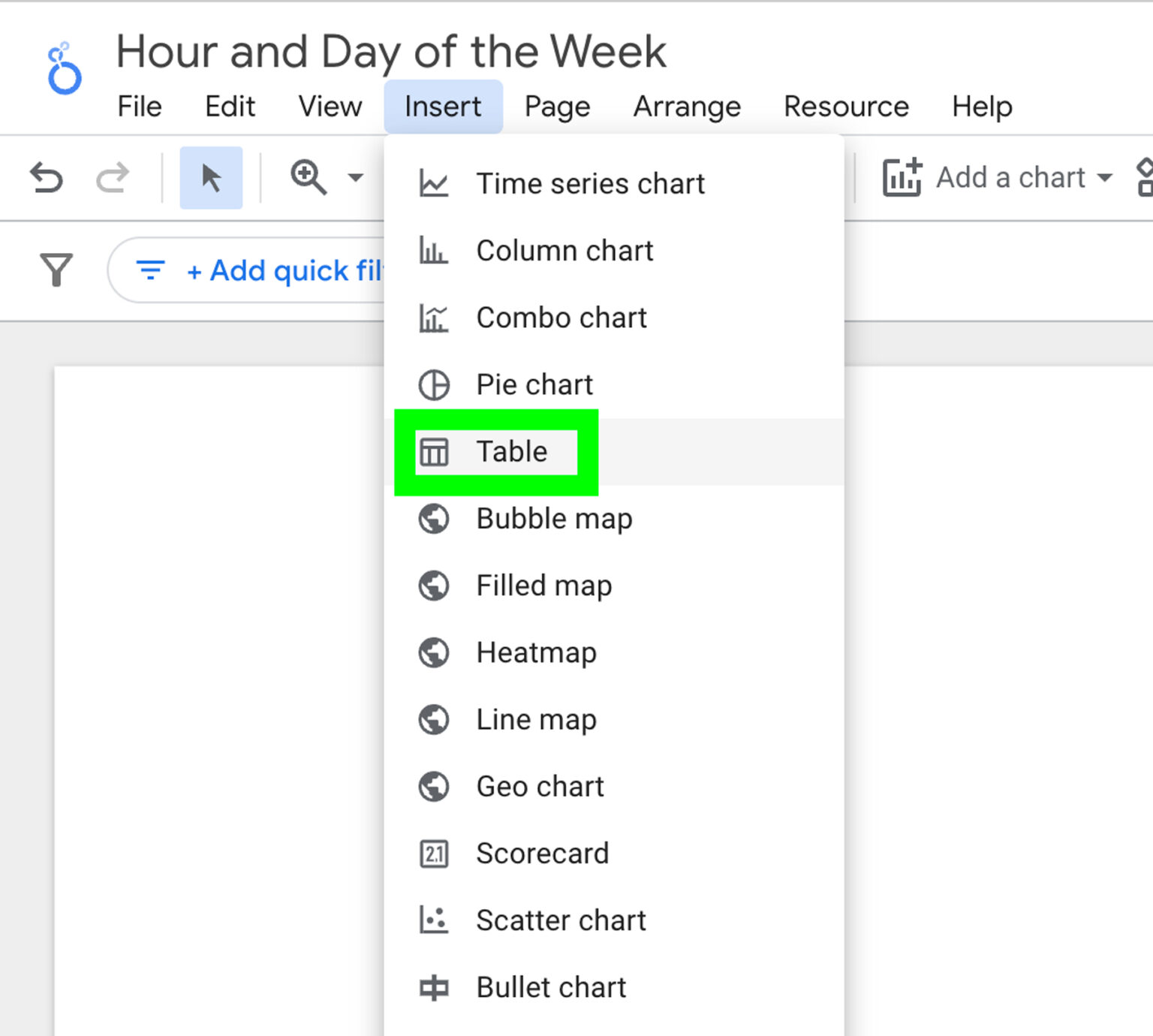
Task: Click the report title Hour and Day of the Week
Action: pyautogui.click(x=391, y=51)
